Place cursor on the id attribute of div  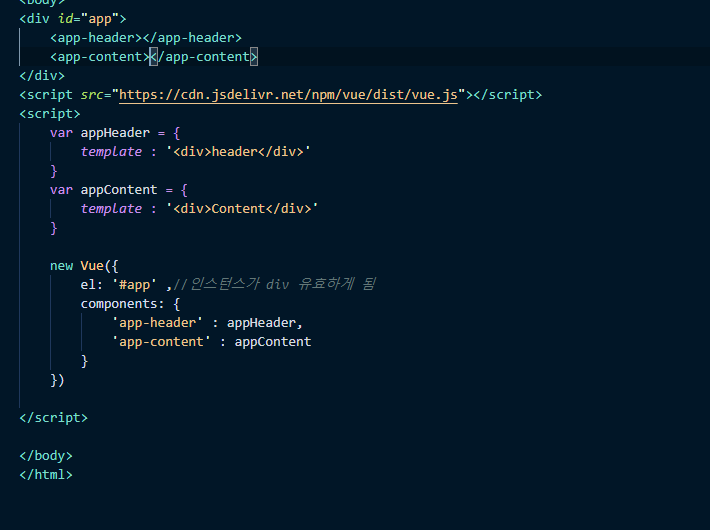[x=65, y=19]
